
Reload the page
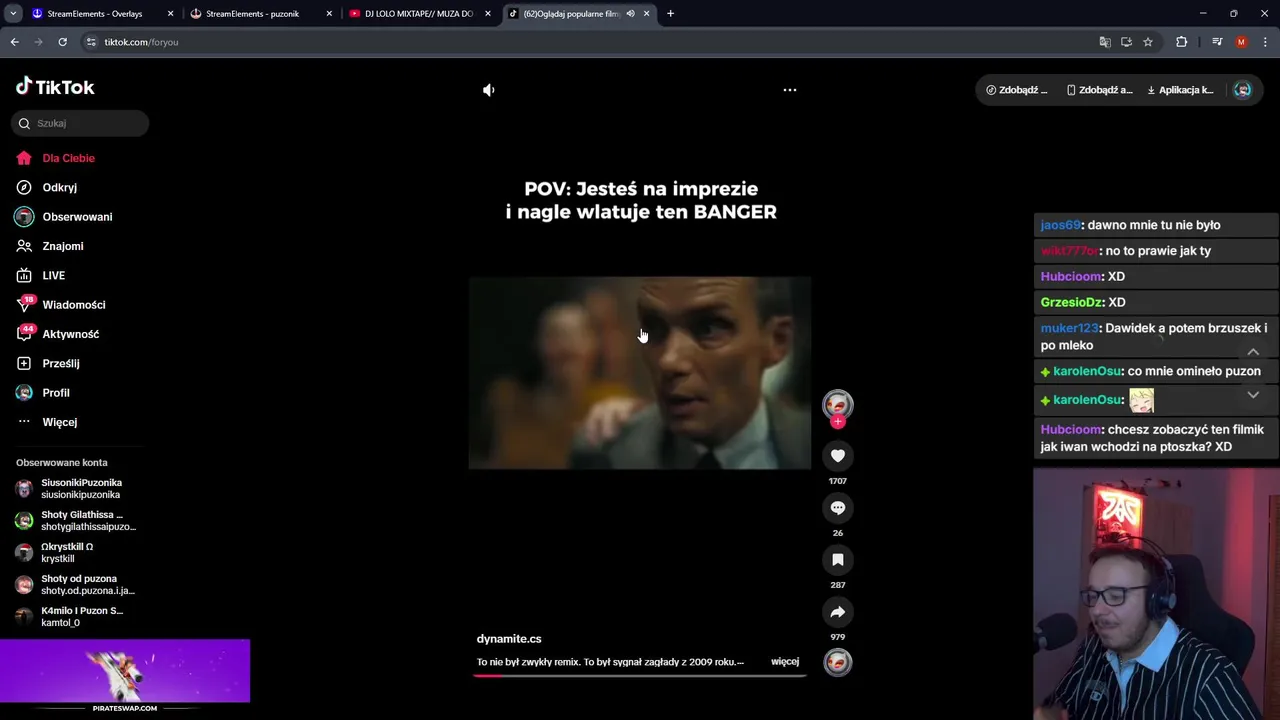coord(62,42)
